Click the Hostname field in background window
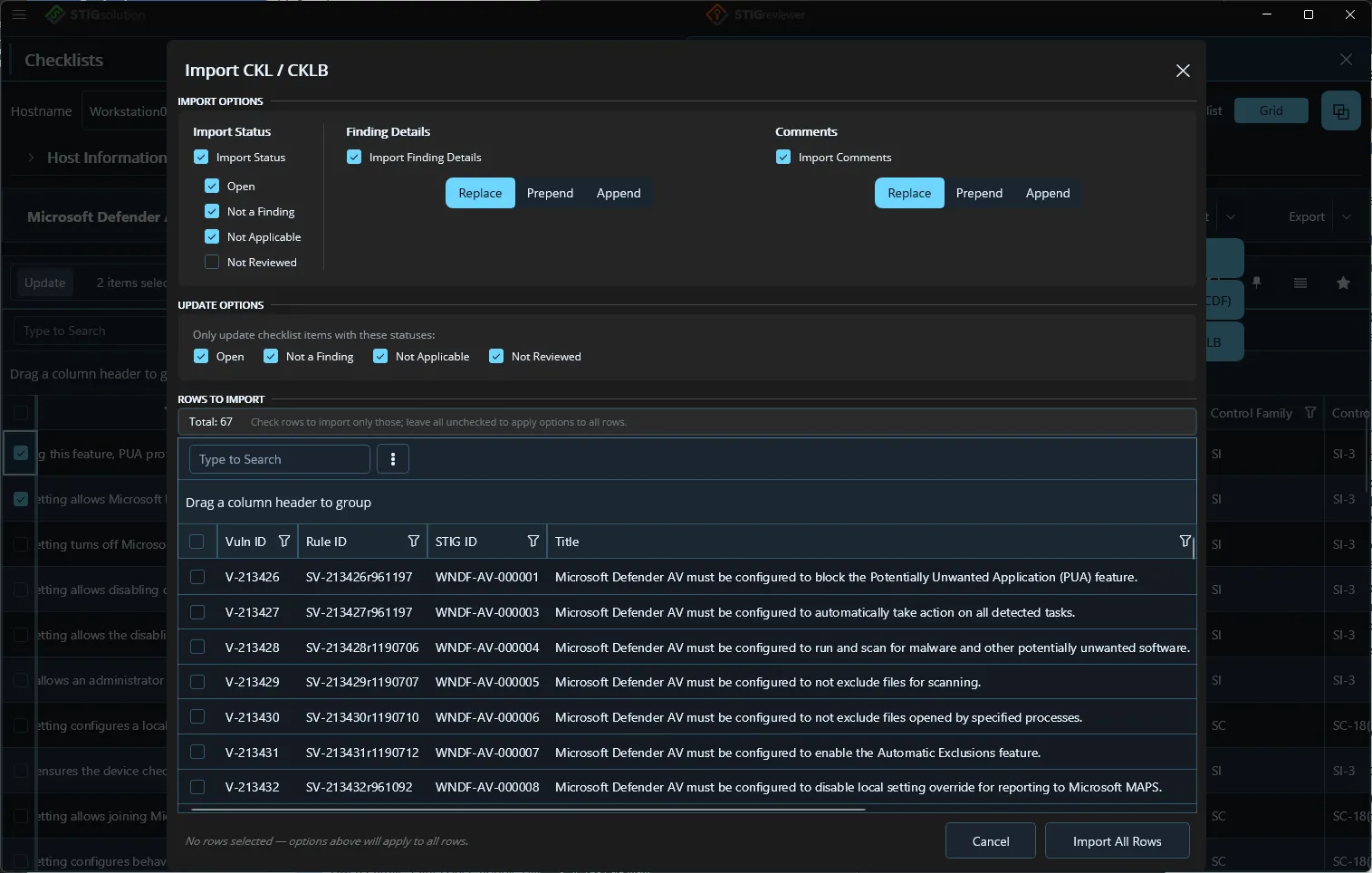 coord(125,111)
